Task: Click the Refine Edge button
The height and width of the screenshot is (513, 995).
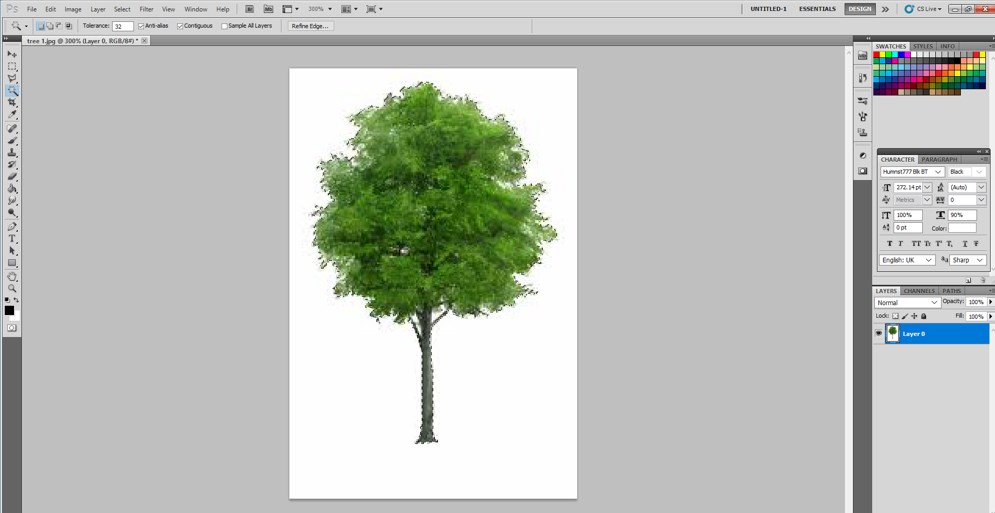Action: (x=310, y=26)
